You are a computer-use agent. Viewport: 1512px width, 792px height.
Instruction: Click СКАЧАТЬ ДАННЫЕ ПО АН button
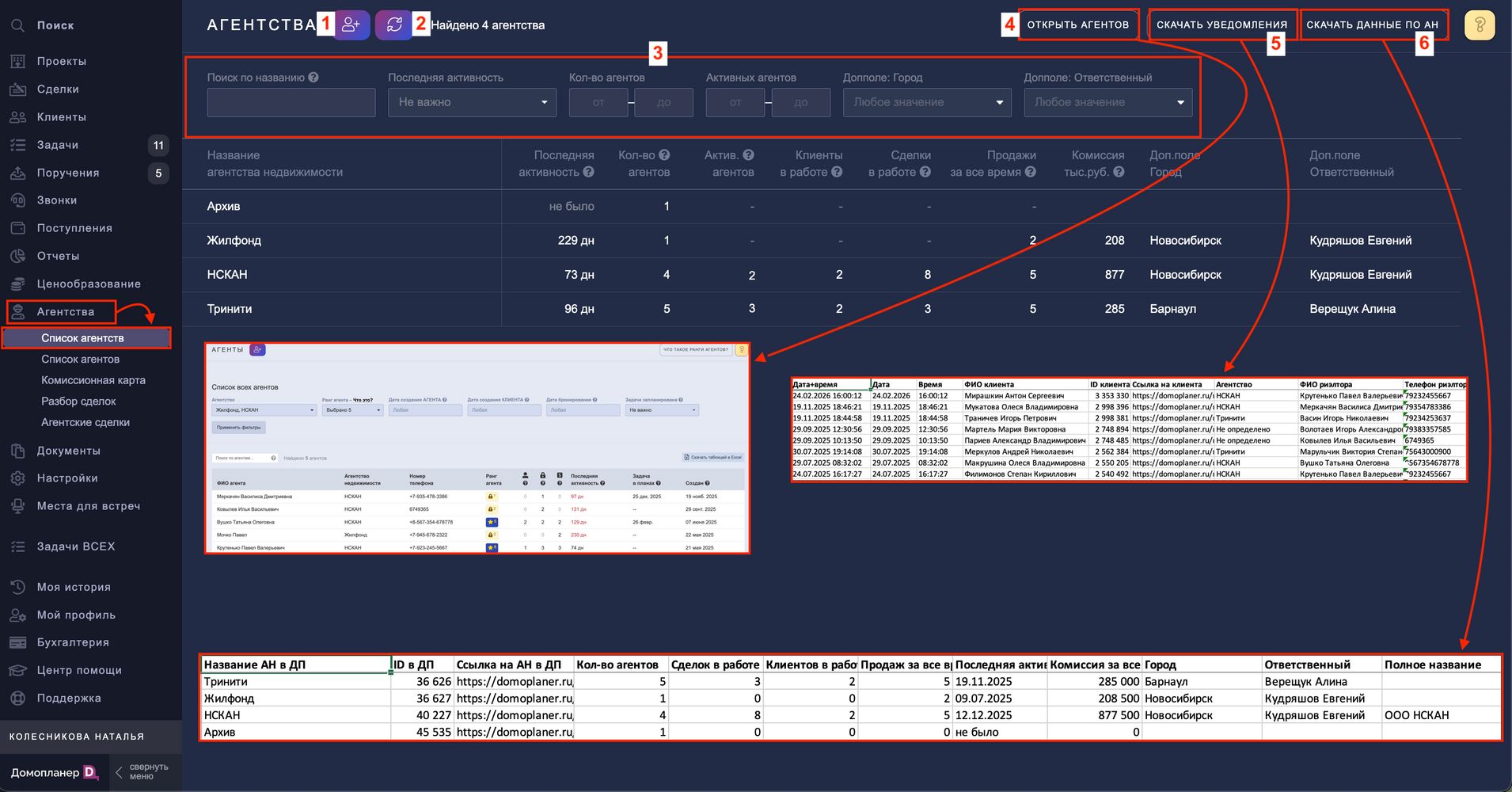coord(1372,25)
